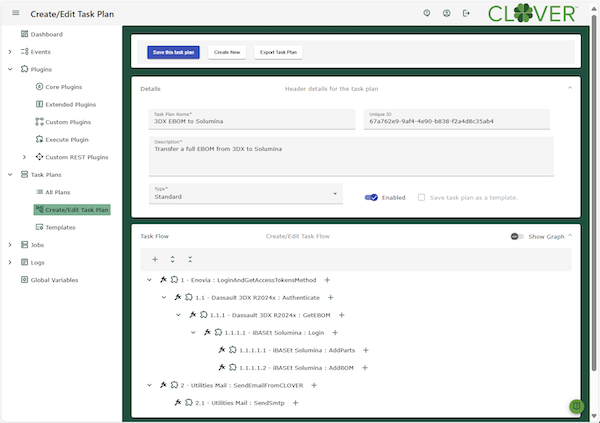The height and width of the screenshot is (423, 600).
Task: Open the hamburger menu icon
Action: pos(16,13)
